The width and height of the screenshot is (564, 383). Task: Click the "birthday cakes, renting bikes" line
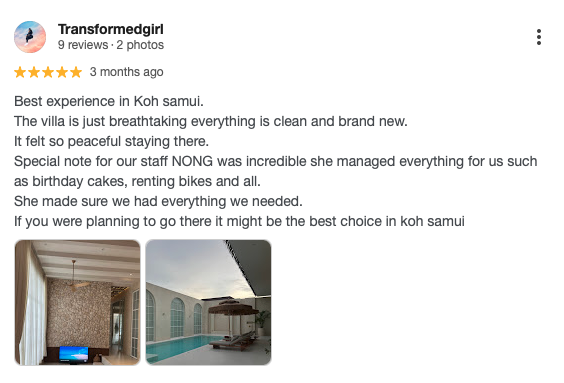coord(137,181)
